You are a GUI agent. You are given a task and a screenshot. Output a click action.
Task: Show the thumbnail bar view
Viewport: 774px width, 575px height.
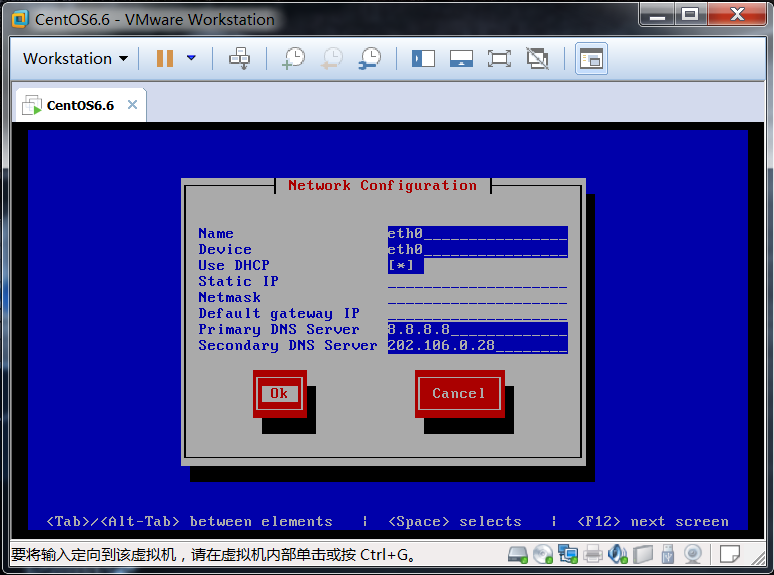tap(462, 59)
